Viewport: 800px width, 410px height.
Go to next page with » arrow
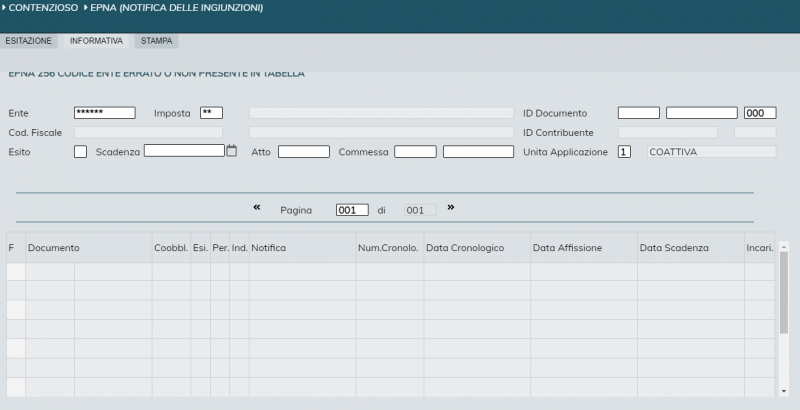pyautogui.click(x=450, y=208)
